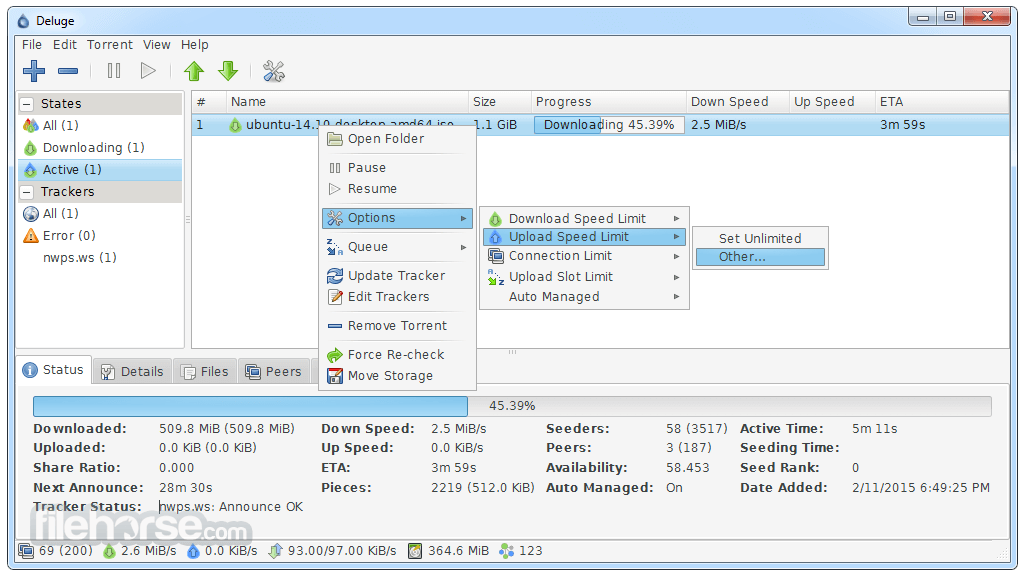Select Set Unlimited upload speed
This screenshot has width=1025, height=576.
(760, 239)
